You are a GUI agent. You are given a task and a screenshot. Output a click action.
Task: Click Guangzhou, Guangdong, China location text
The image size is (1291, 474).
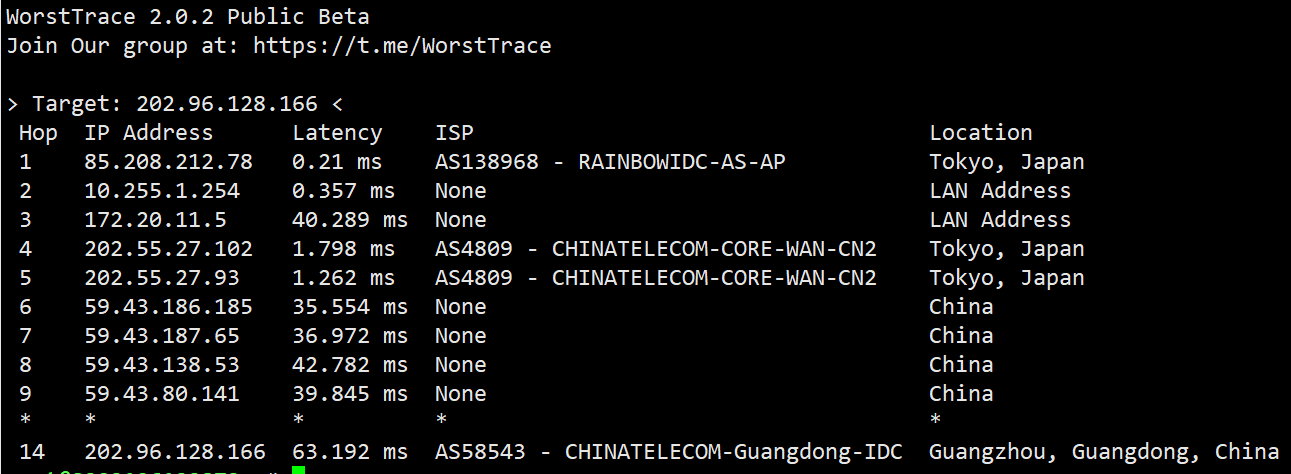[x=1104, y=452]
